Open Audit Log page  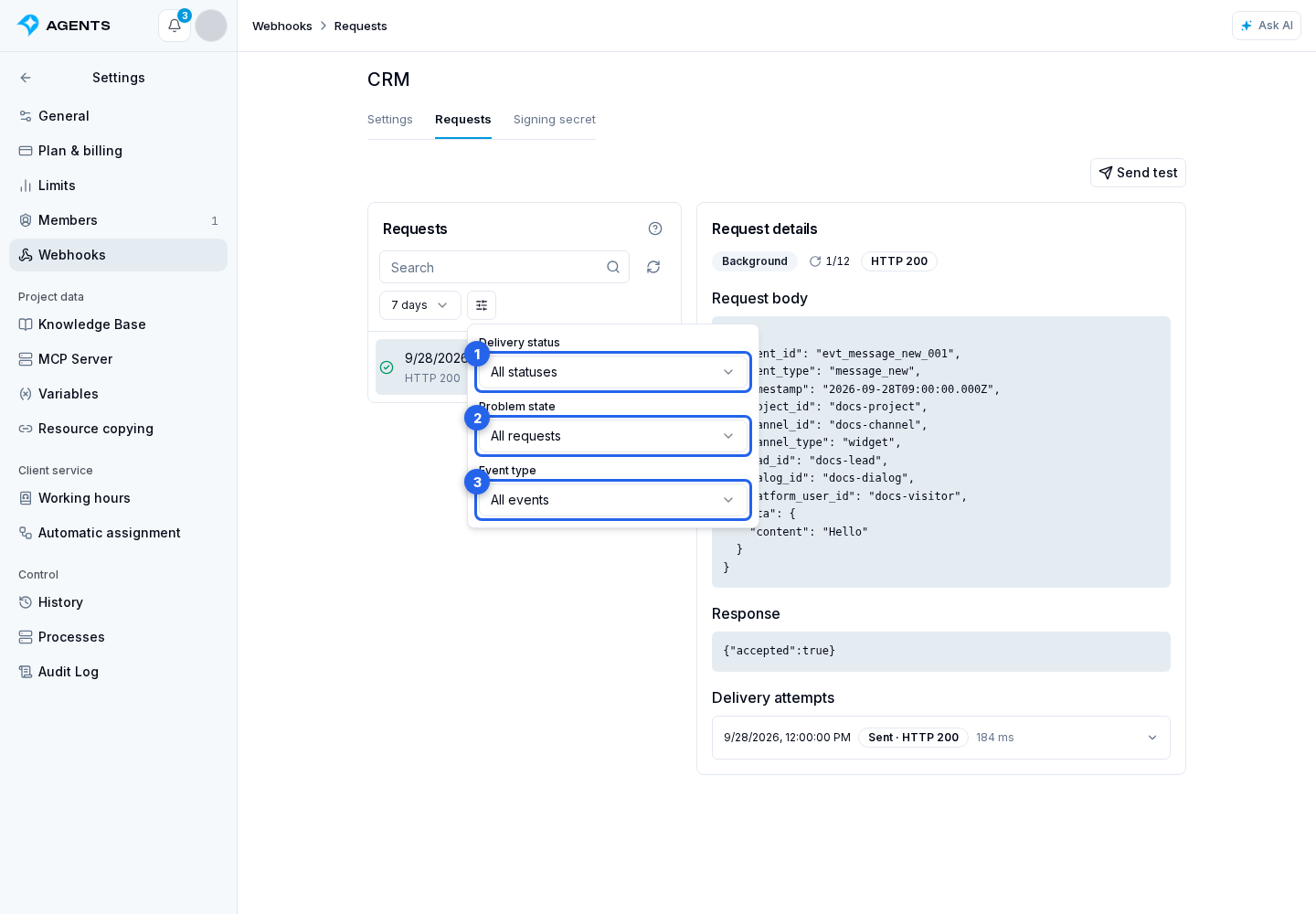(x=119, y=672)
